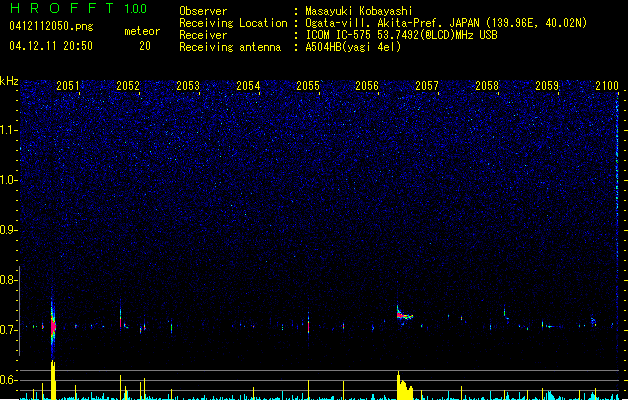
Task: Click the 2058 time axis marker
Action: [487, 85]
